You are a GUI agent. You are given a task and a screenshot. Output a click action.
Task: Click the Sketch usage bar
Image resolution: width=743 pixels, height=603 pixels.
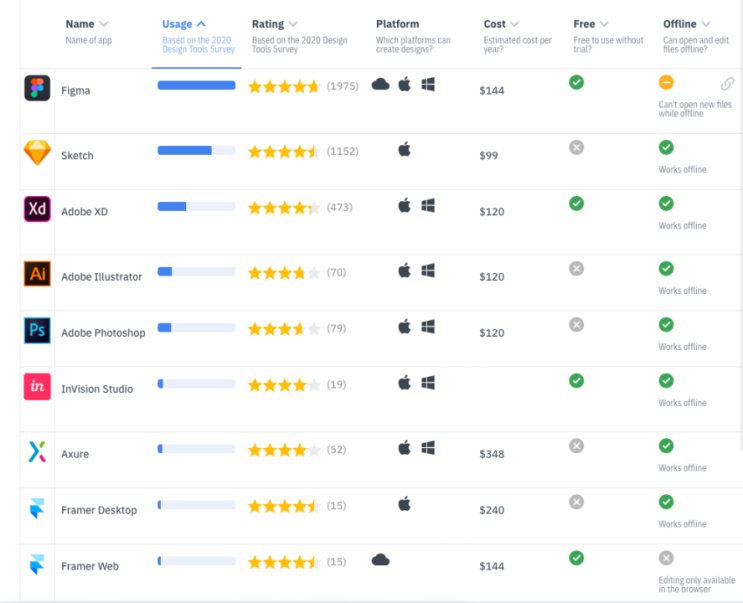196,150
